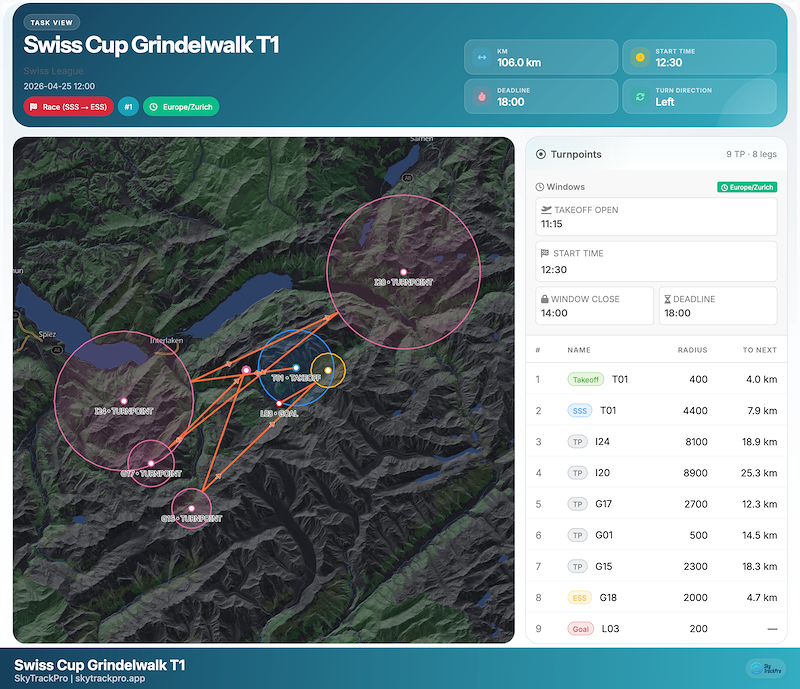
Task: Select the I20 TURNPOINT marker on the map
Action: tap(403, 271)
